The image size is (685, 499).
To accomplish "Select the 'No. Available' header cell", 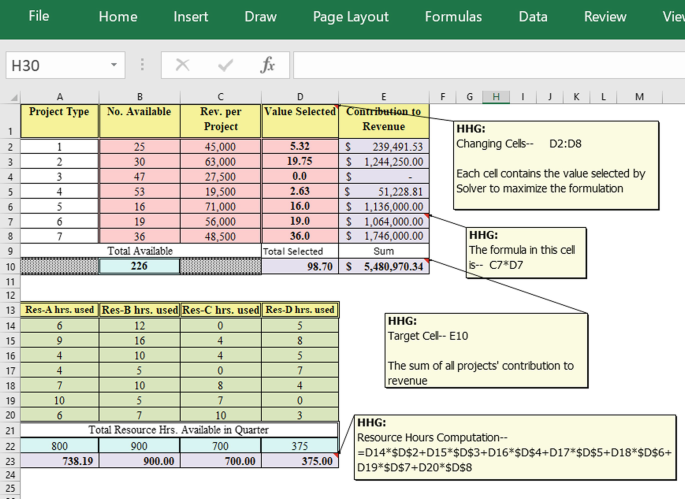I will point(139,121).
